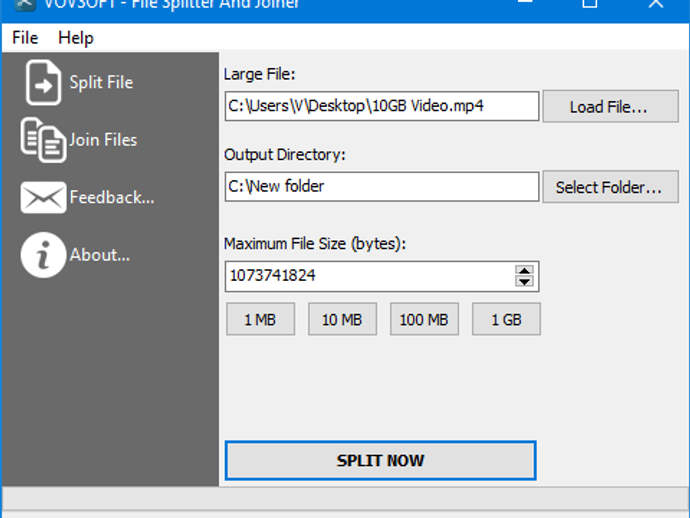
Task: Set size preset to 1 GB
Action: click(x=506, y=320)
